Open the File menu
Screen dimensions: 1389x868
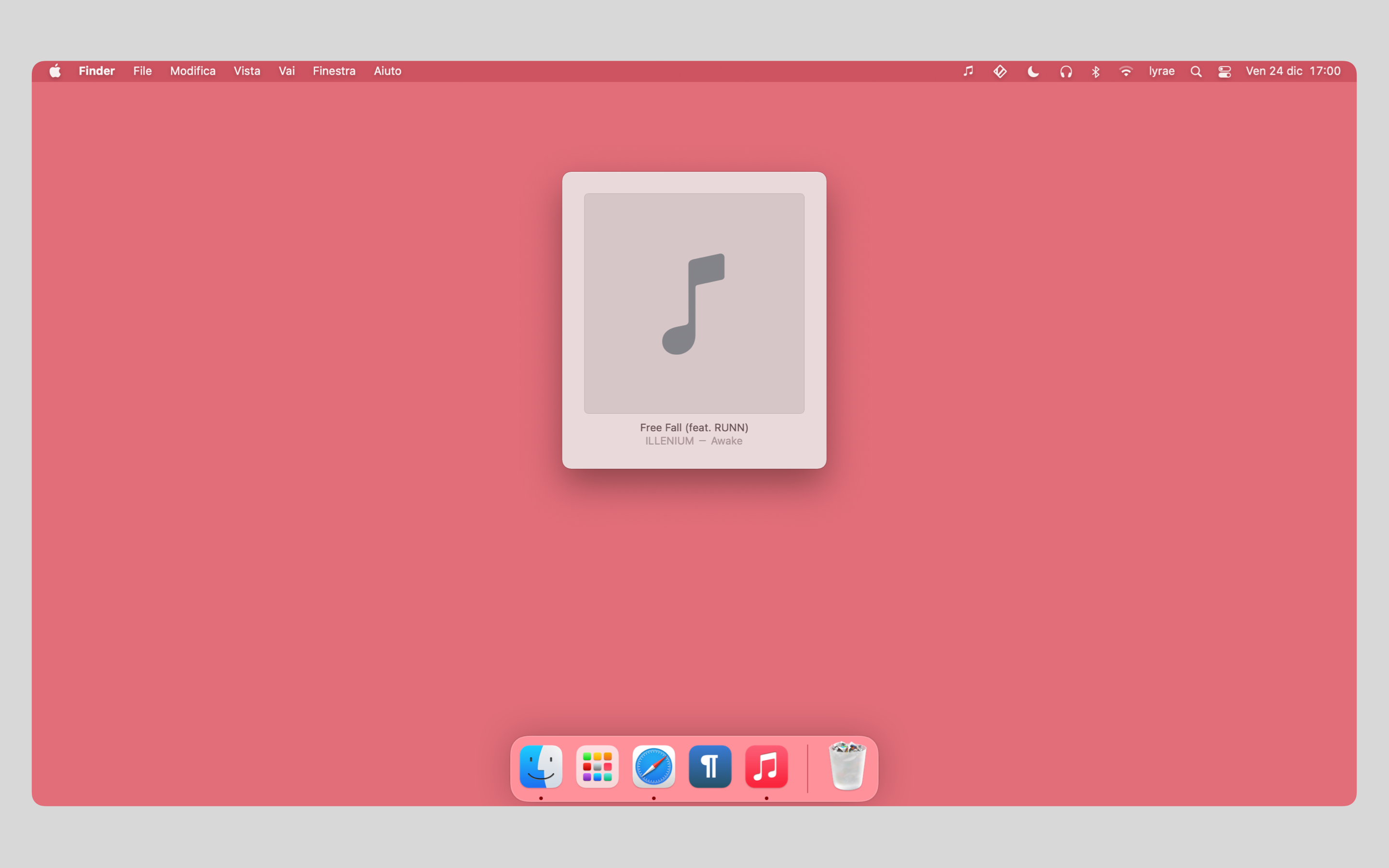click(x=142, y=71)
